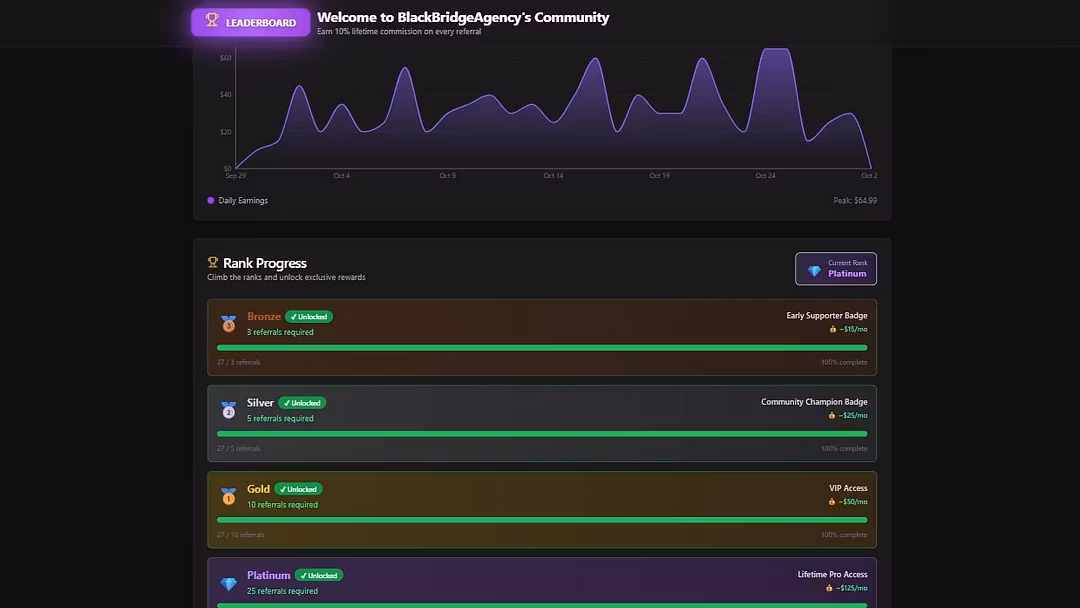Viewport: 1080px width, 608px height.
Task: Click the diamond icon in Current Rank badge
Action: coord(814,270)
